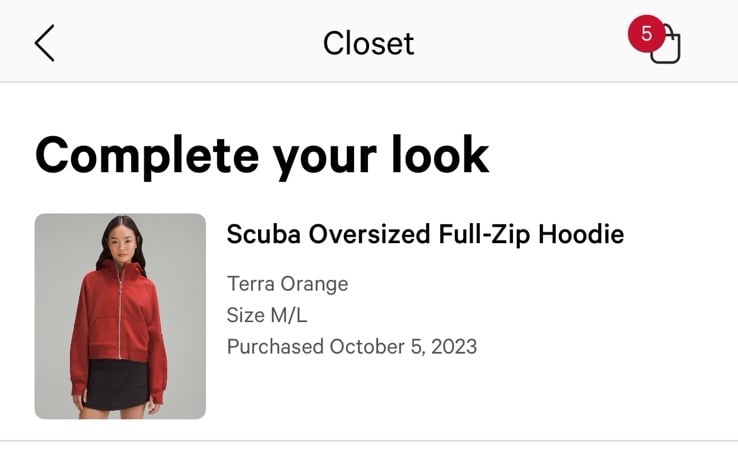The width and height of the screenshot is (738, 458).
Task: Click the Purchased October 5, 2023 text
Action: point(352,347)
